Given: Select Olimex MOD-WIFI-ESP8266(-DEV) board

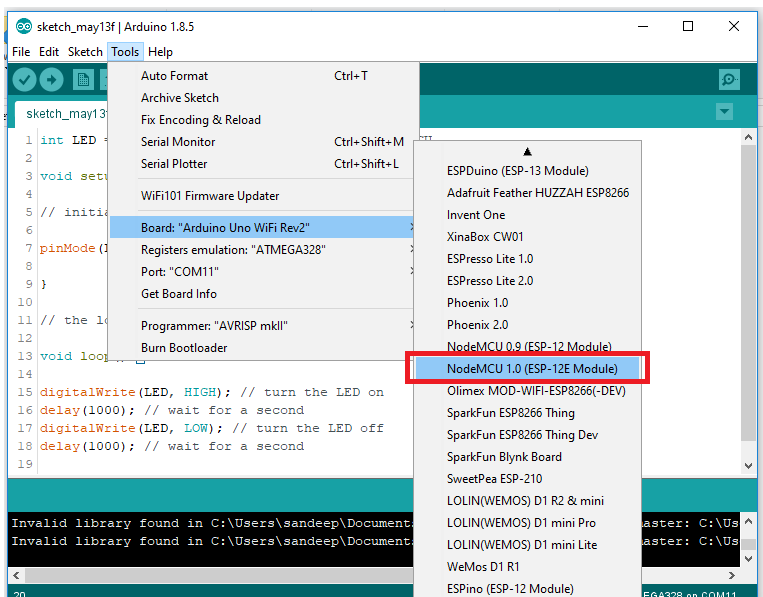Looking at the screenshot, I should 527,391.
